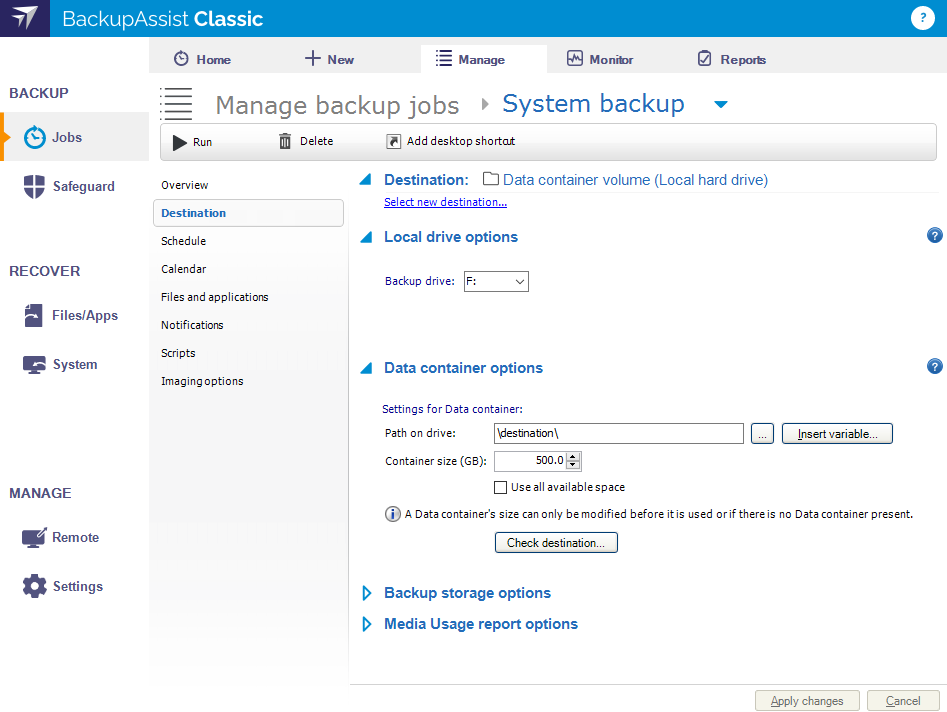Screen dimensions: 947x712
Task: Click the Insert variable button
Action: [837, 434]
